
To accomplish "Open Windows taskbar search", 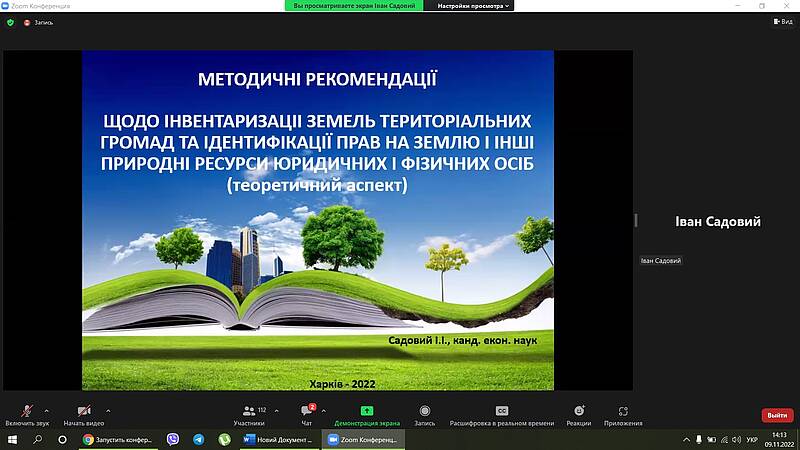I will (x=37, y=439).
